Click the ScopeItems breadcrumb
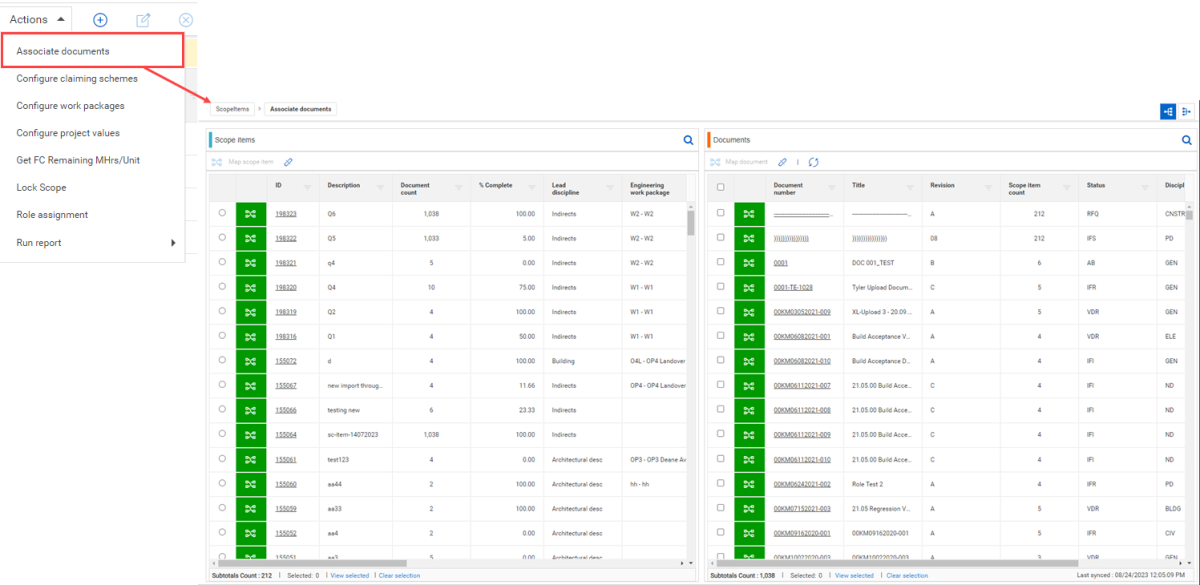 click(232, 109)
